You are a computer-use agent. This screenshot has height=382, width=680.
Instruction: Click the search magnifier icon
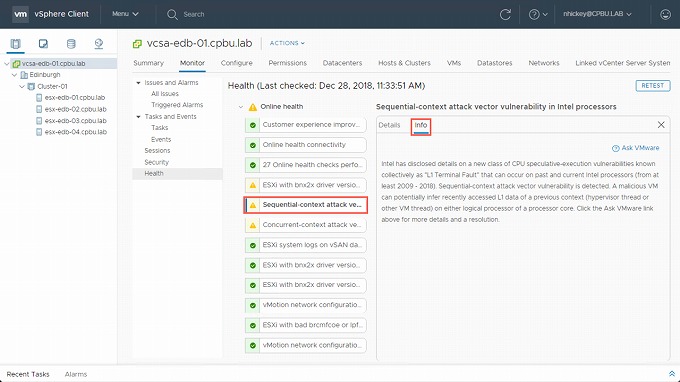coord(172,14)
